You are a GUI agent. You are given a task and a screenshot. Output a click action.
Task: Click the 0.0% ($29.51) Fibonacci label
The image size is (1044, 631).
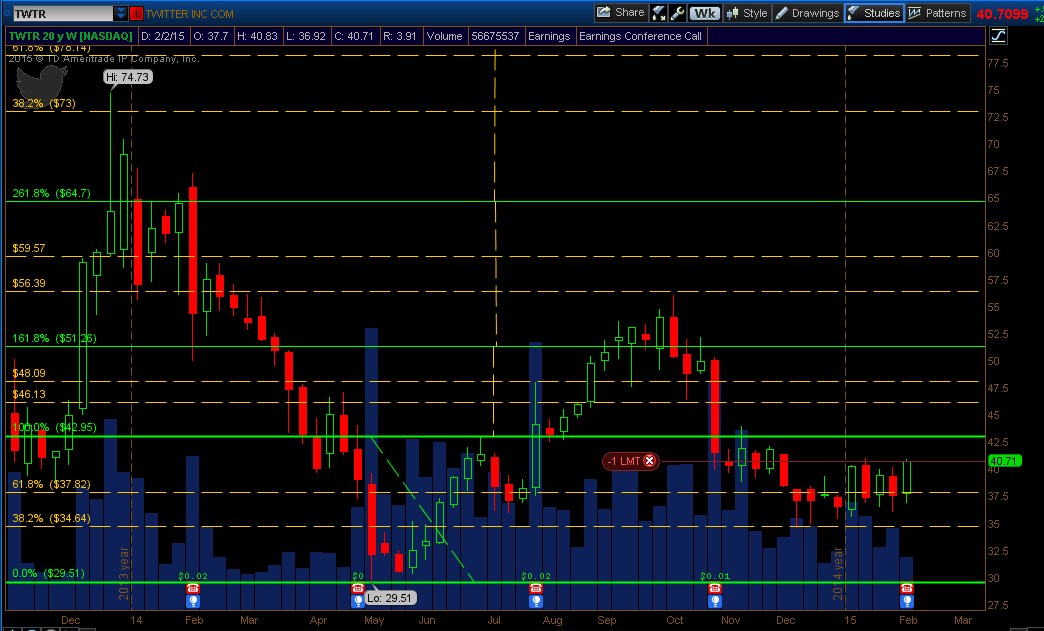click(x=49, y=573)
